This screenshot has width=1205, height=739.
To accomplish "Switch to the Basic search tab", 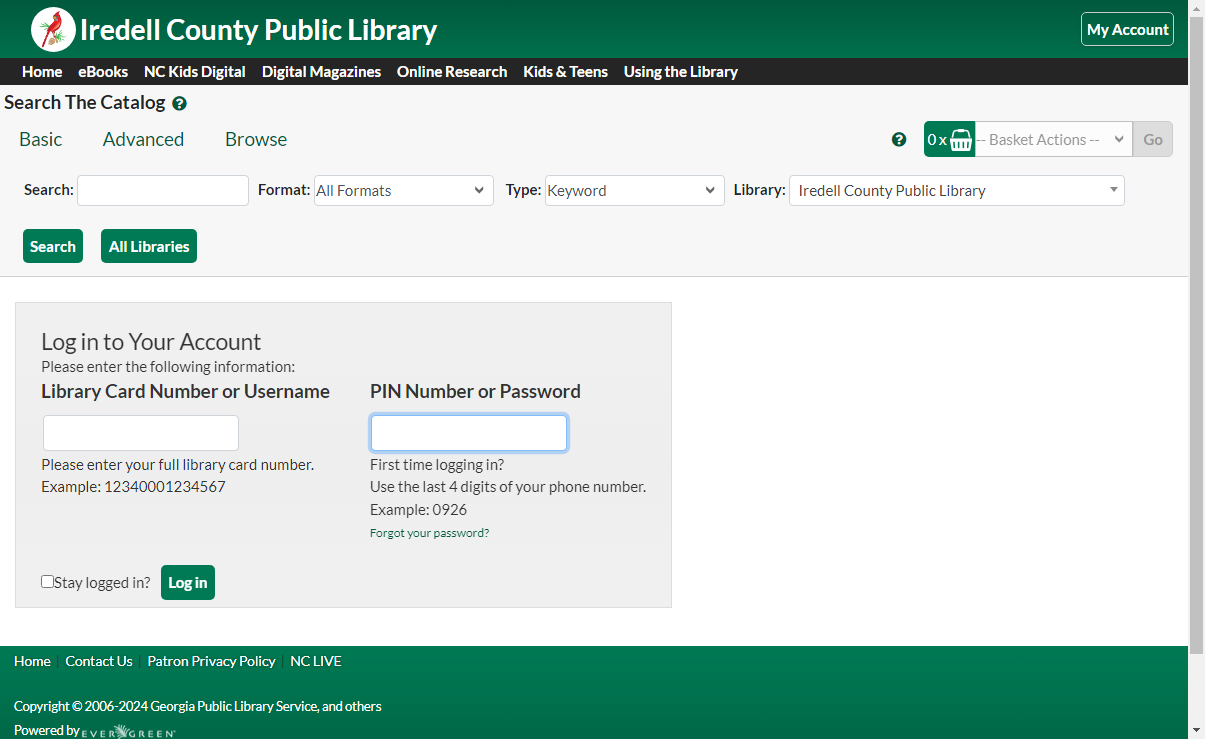I will [41, 139].
